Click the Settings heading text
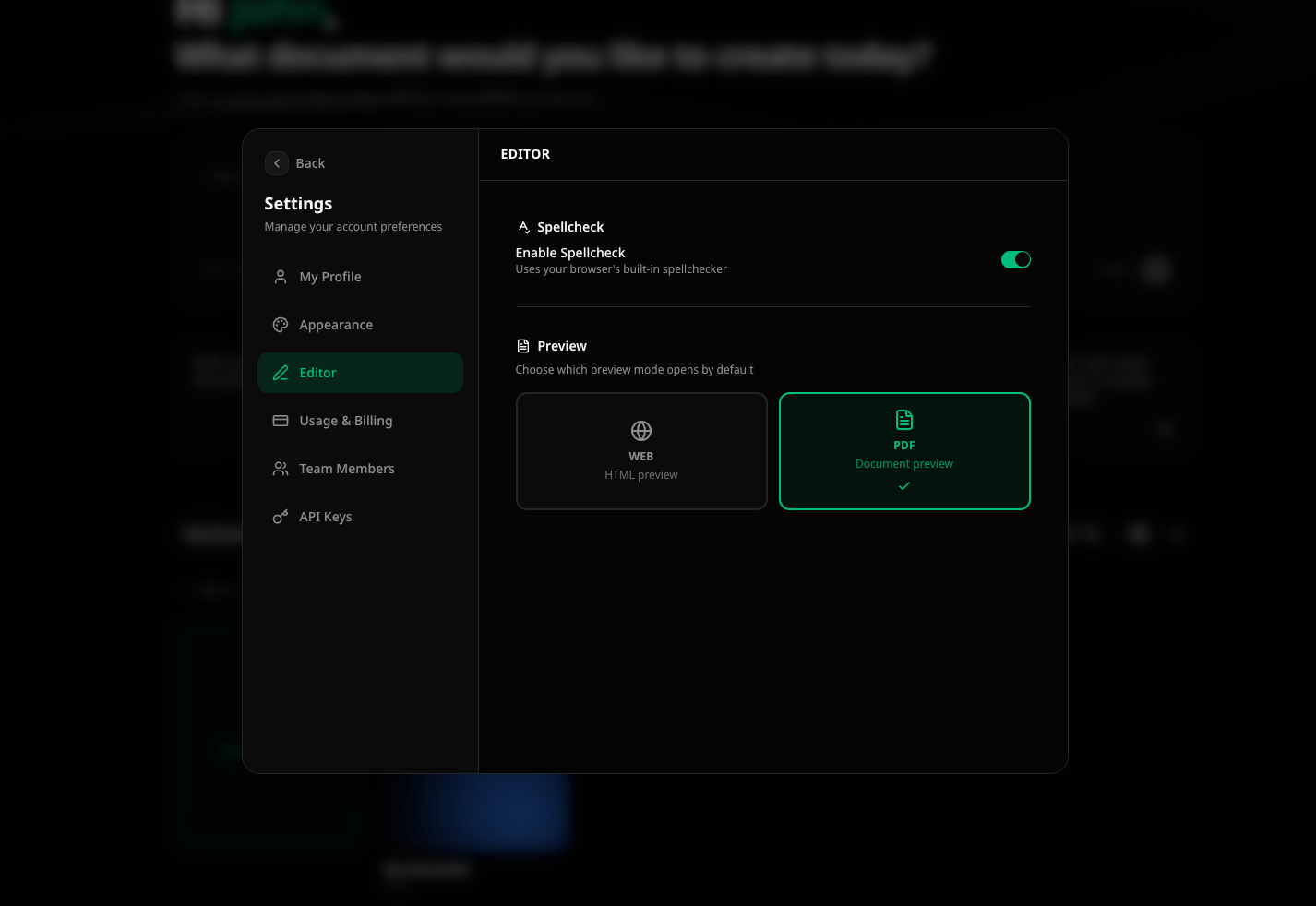 click(298, 204)
